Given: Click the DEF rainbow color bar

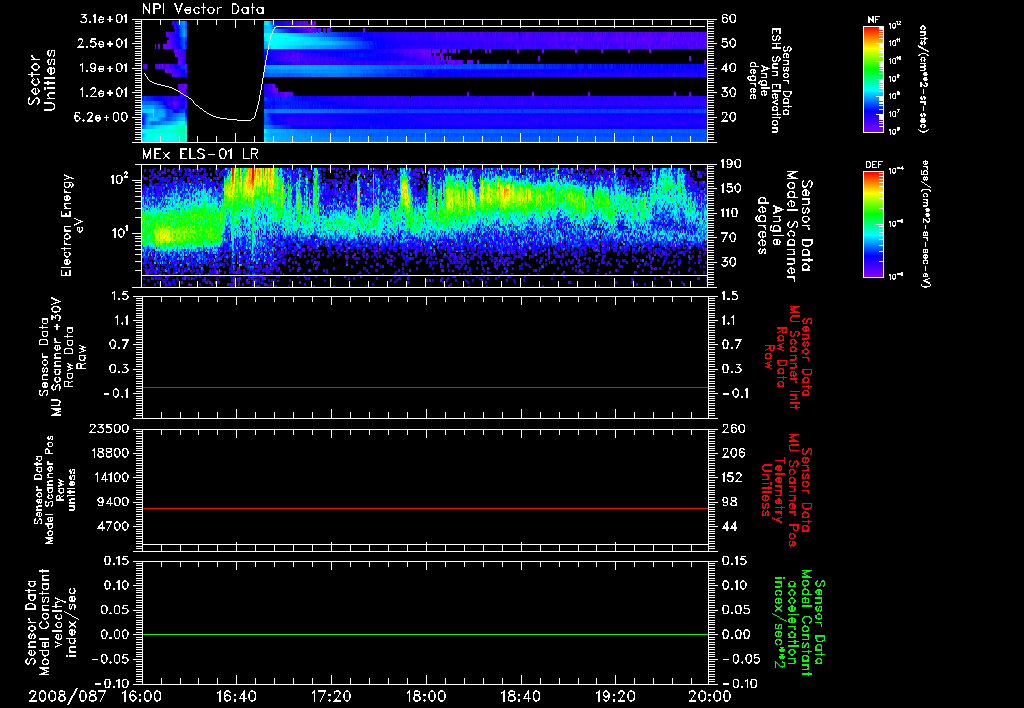Looking at the screenshot, I should [874, 224].
